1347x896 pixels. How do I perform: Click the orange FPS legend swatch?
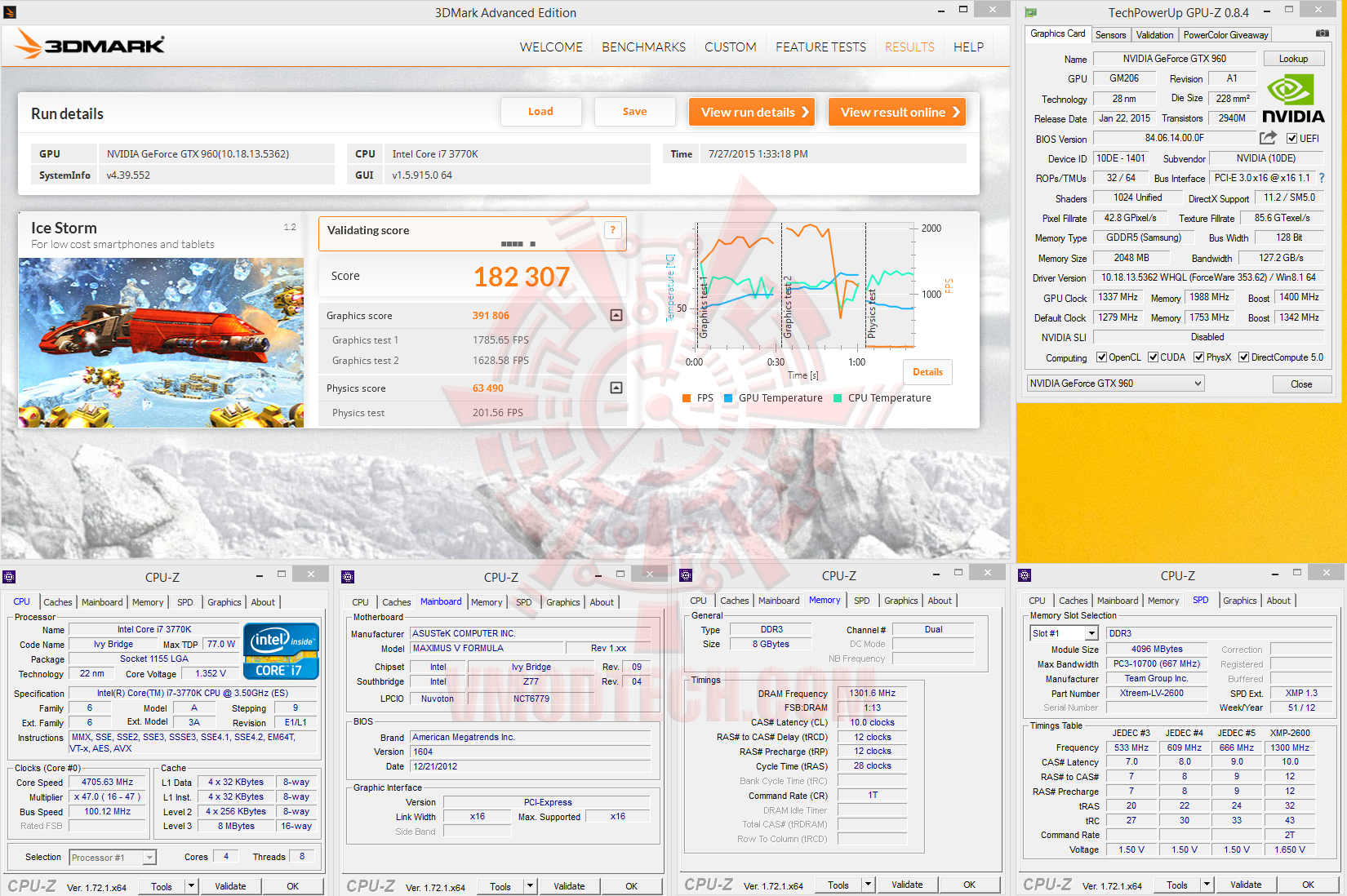click(687, 398)
